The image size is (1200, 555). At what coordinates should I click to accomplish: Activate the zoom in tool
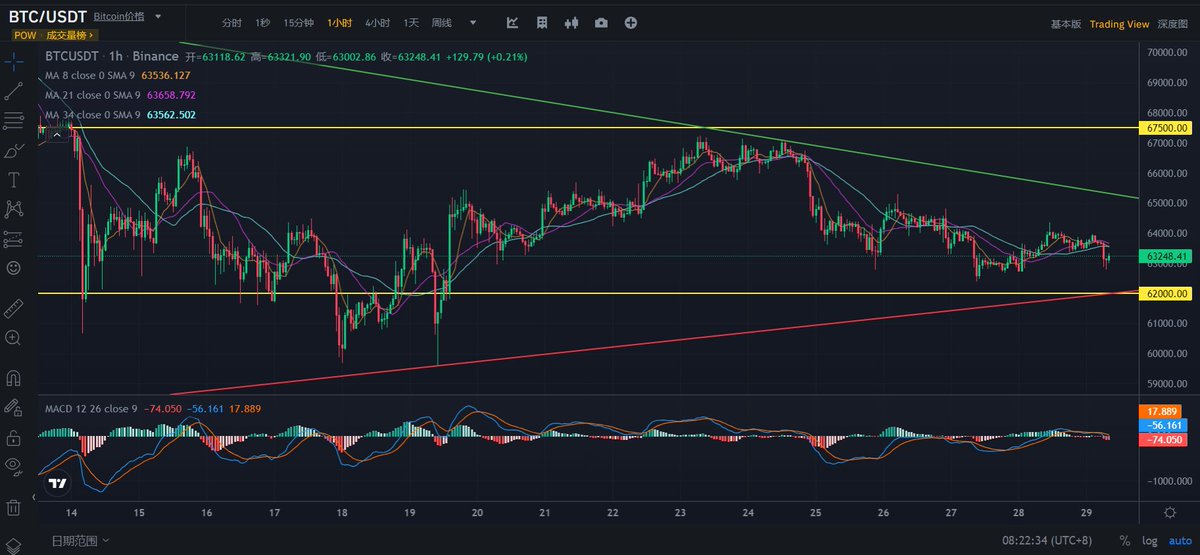click(x=14, y=338)
